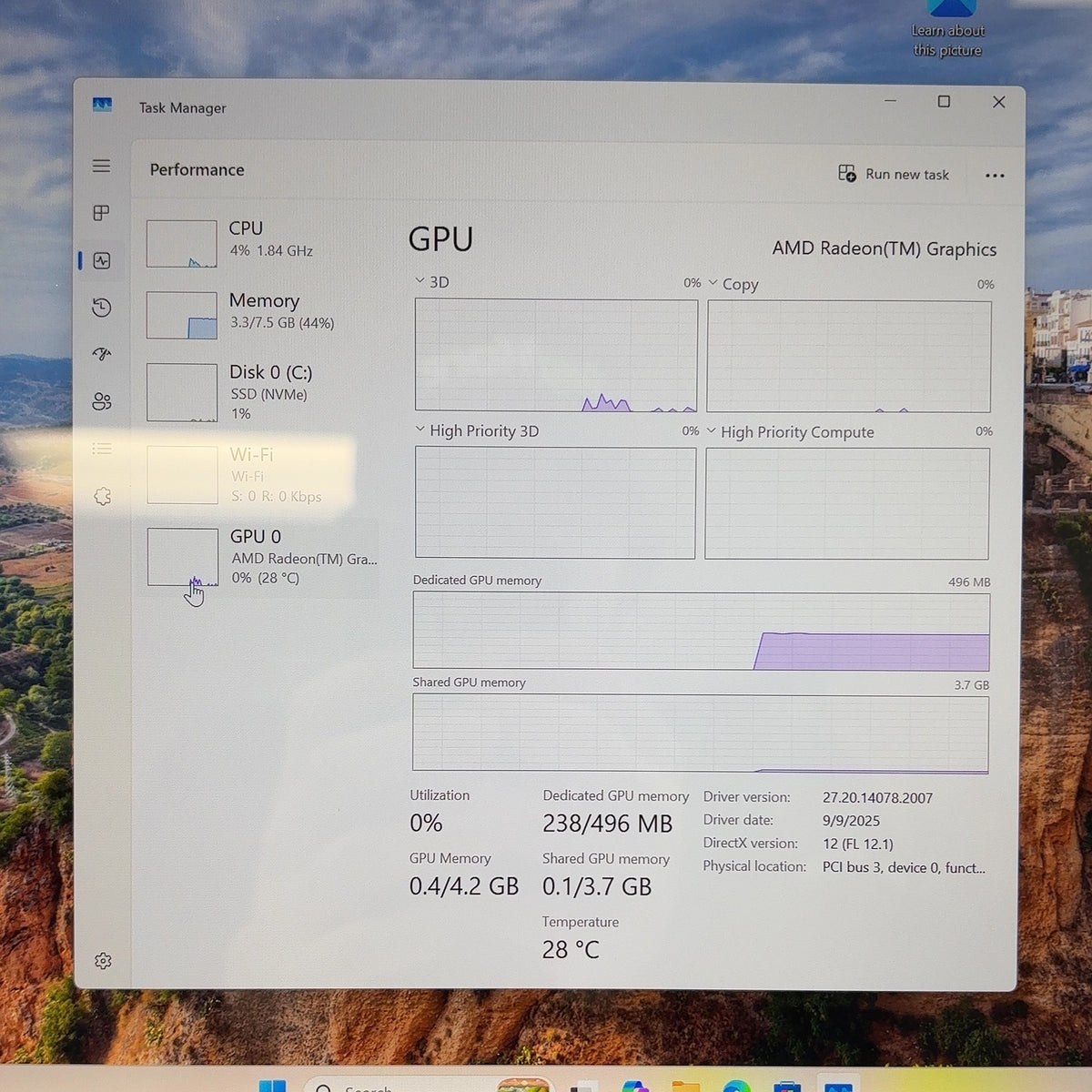Screen dimensions: 1092x1092
Task: Click the Shared GPU memory graph
Action: point(701,733)
